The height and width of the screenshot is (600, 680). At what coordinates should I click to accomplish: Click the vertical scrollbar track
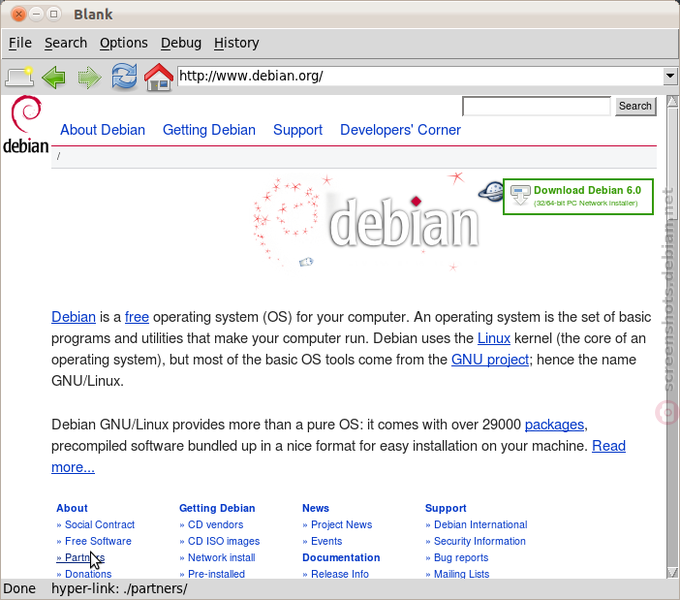pyautogui.click(x=673, y=337)
